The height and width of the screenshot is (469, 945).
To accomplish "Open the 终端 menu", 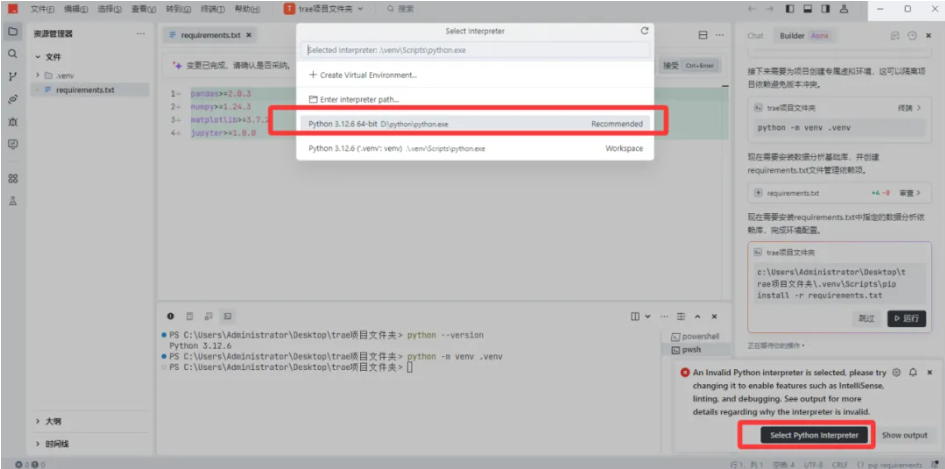I will tap(213, 9).
